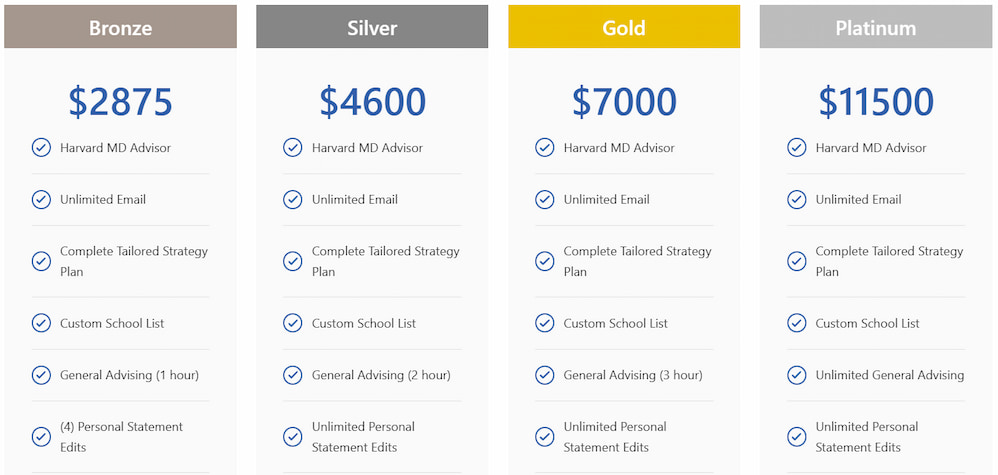Click the check icon beside Gold Custom School List
Viewport: 998px width, 475px height.
[x=545, y=323]
